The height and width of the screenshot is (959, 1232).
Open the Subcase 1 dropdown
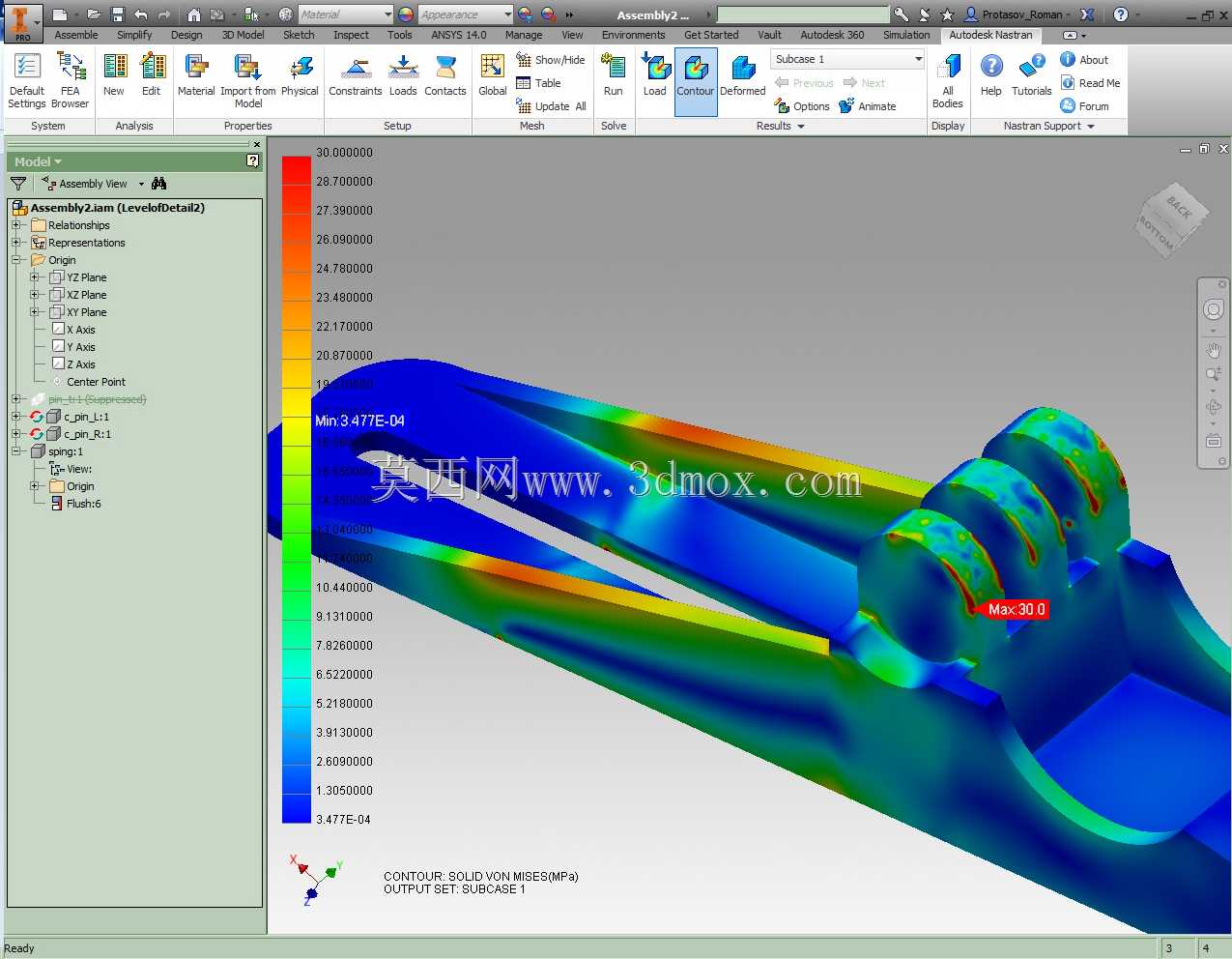[848, 59]
